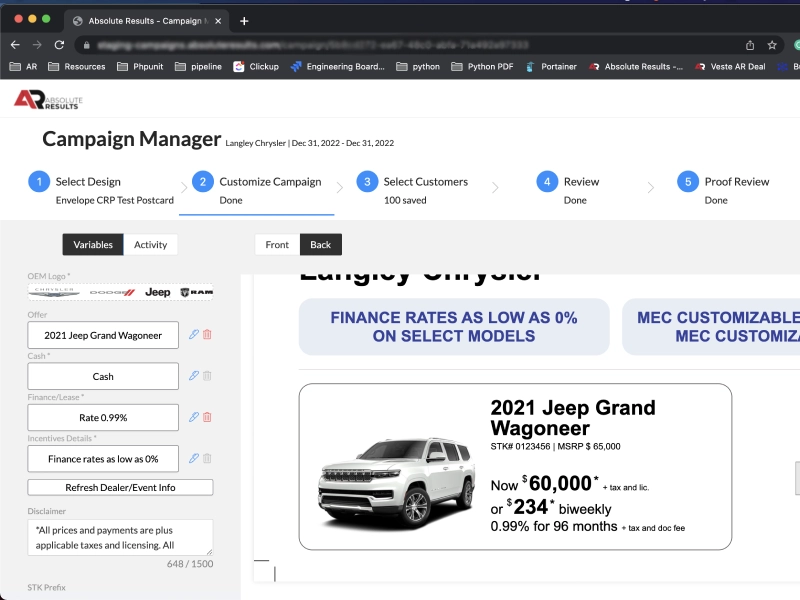Image resolution: width=800 pixels, height=600 pixels.
Task: Go to step 3 Select Customers
Action: coord(412,190)
